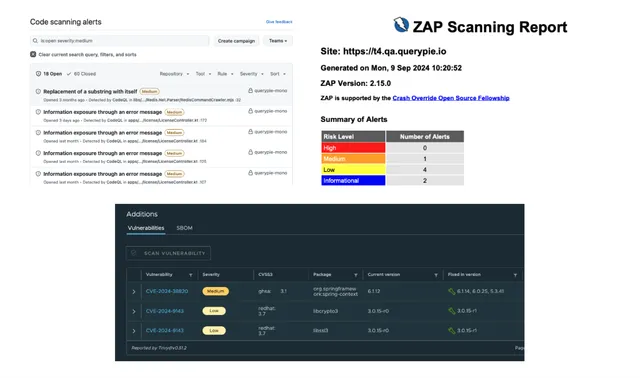Viewport: 640px width, 378px height.
Task: Click the alert count 4 for Low risk
Action: (425, 170)
